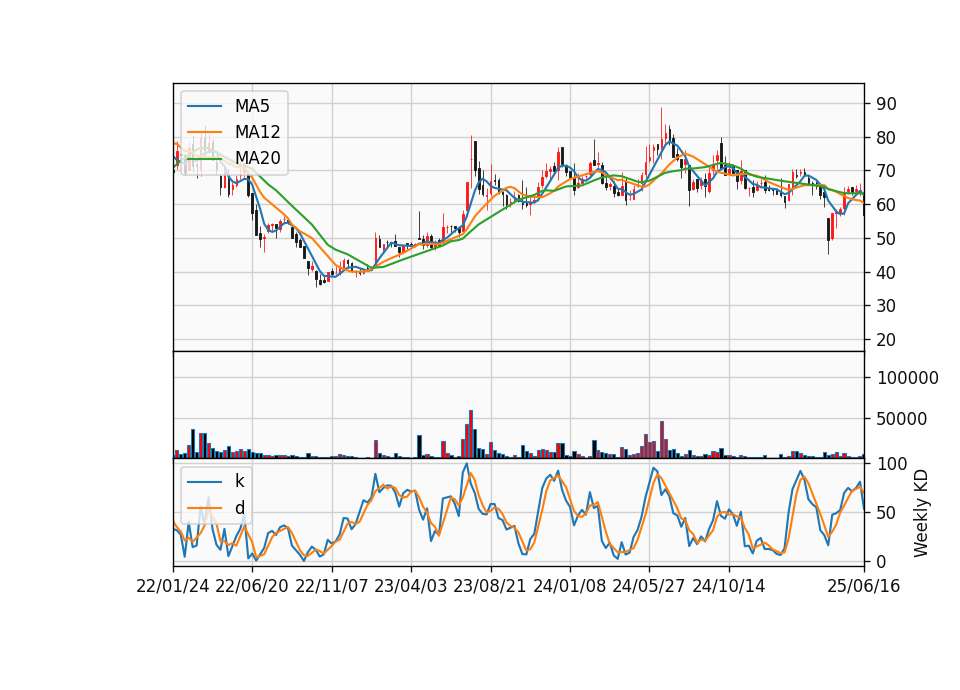Image resolution: width=960 pixels, height=690 pixels.
Task: Click the Weekly KD axis title
Action: (x=920, y=513)
